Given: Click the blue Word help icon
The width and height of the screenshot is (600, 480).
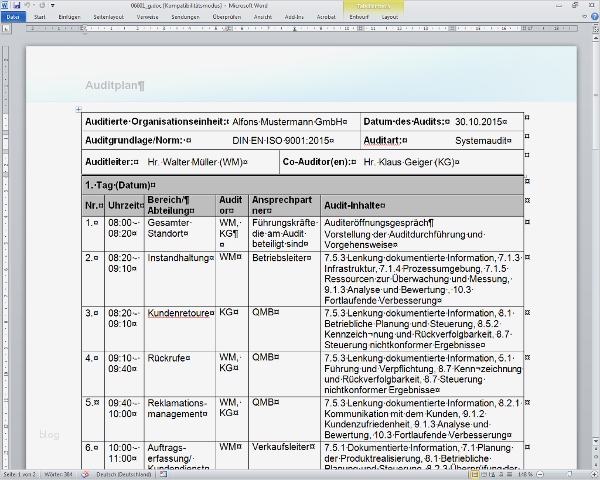Looking at the screenshot, I should [593, 17].
